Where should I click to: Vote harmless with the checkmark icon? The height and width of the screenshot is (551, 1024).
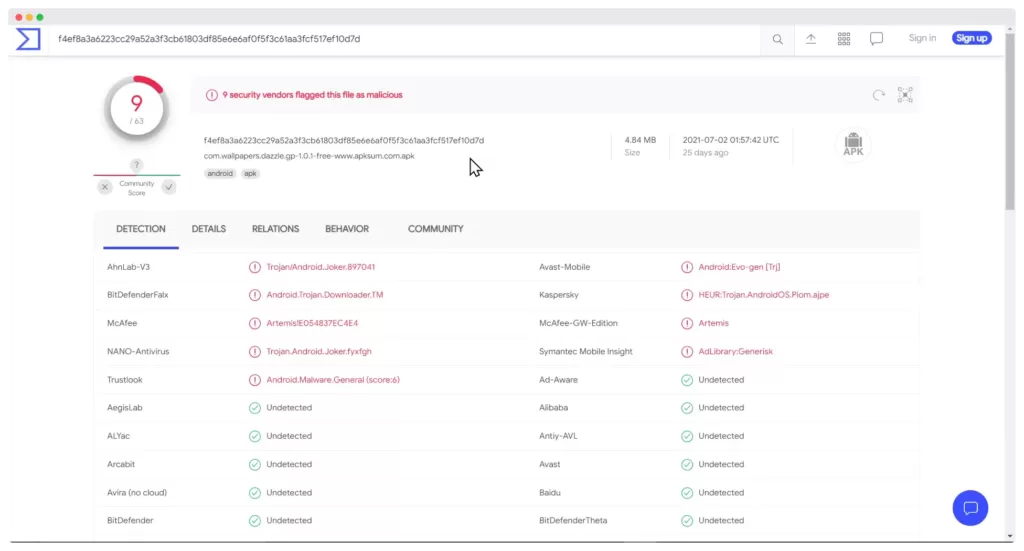pos(168,187)
